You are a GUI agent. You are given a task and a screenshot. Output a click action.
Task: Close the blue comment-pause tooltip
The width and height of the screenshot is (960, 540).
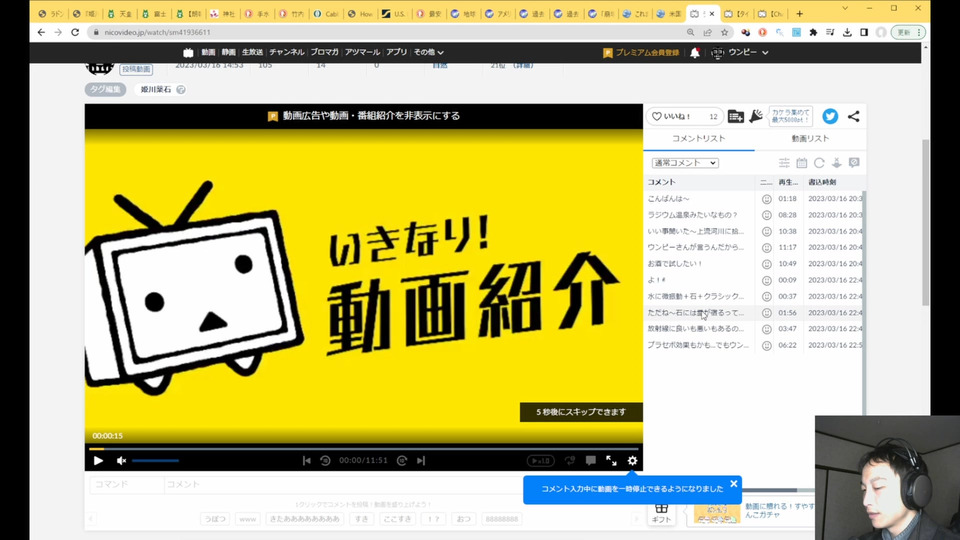tap(733, 484)
